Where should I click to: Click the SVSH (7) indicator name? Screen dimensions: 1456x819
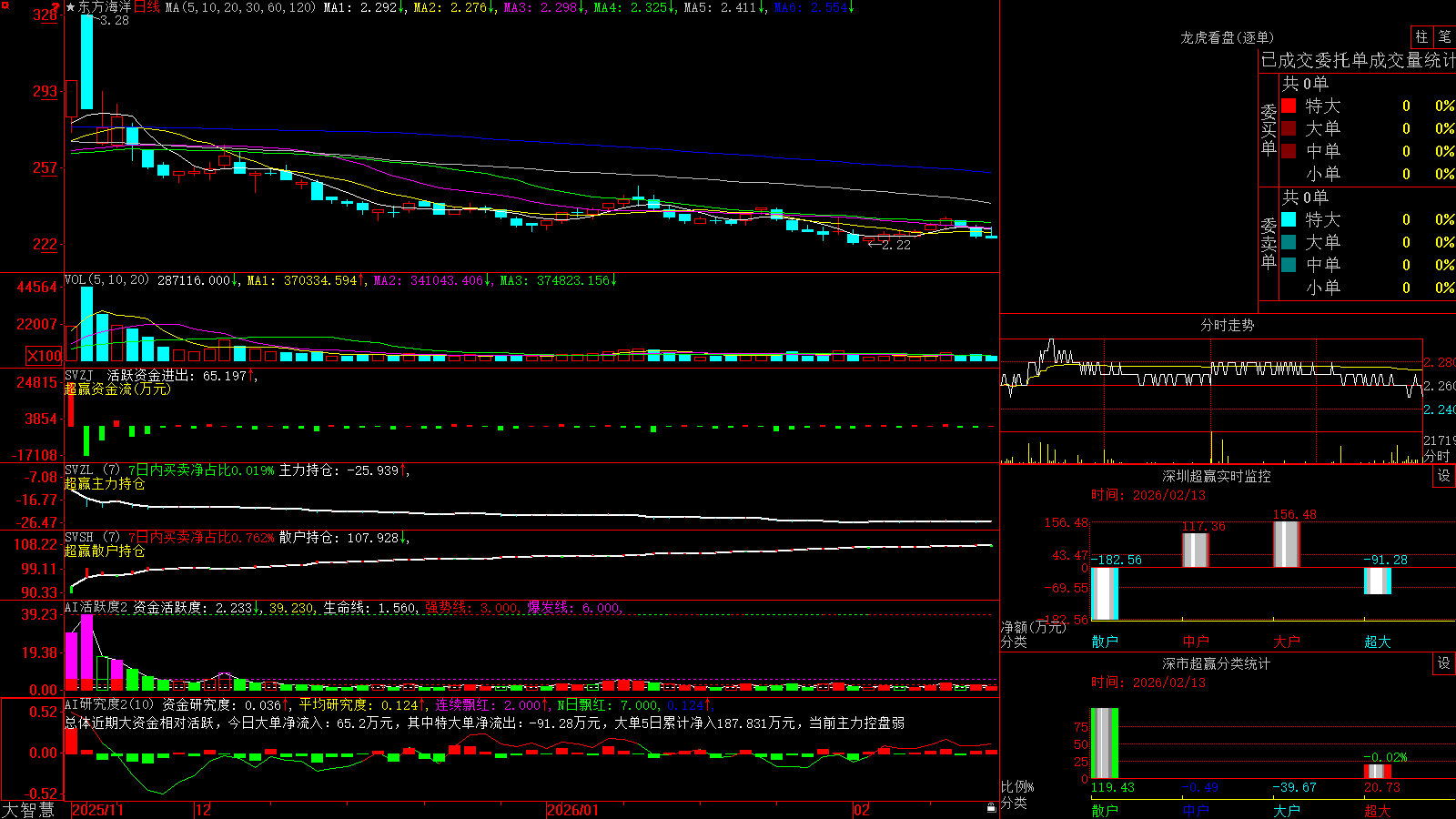pyautogui.click(x=92, y=538)
